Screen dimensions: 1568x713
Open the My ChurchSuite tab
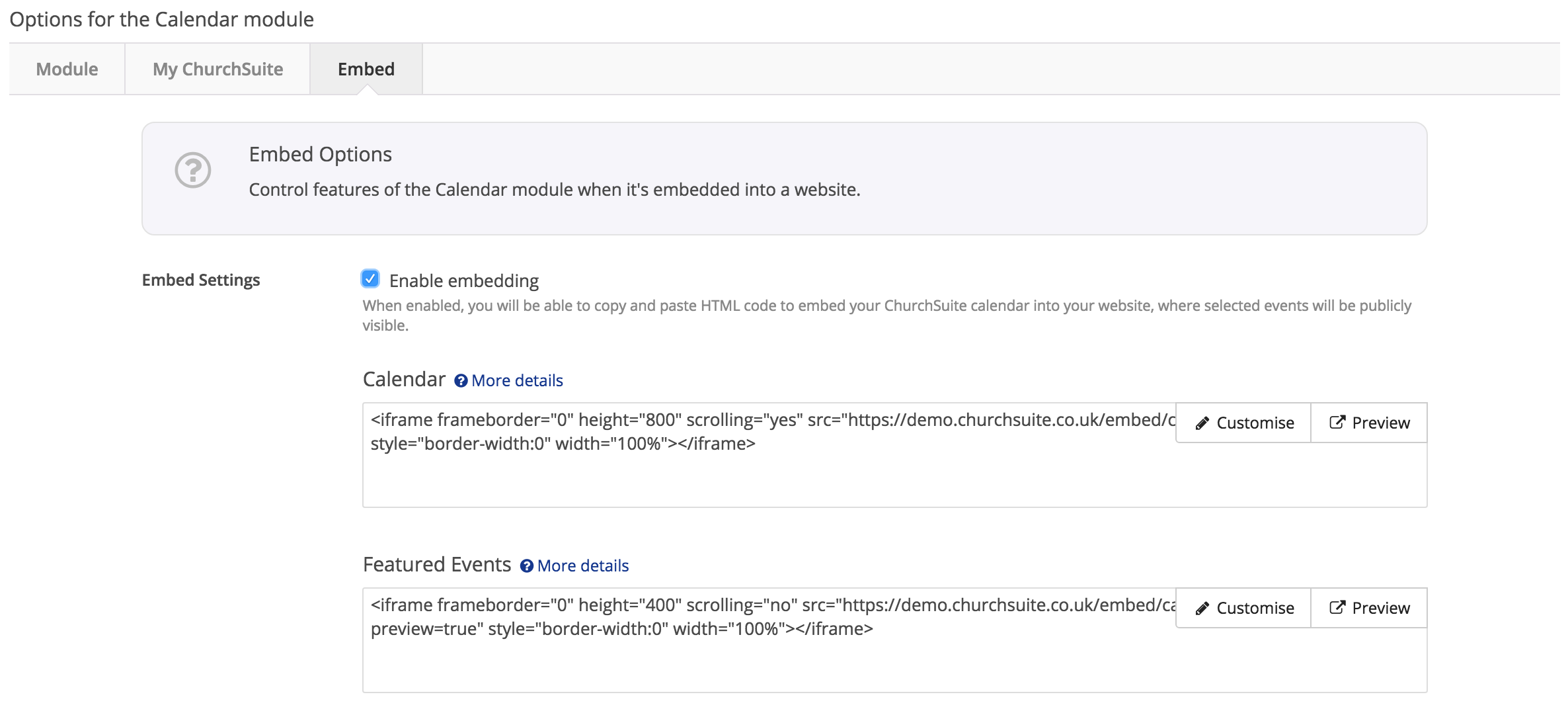217,69
